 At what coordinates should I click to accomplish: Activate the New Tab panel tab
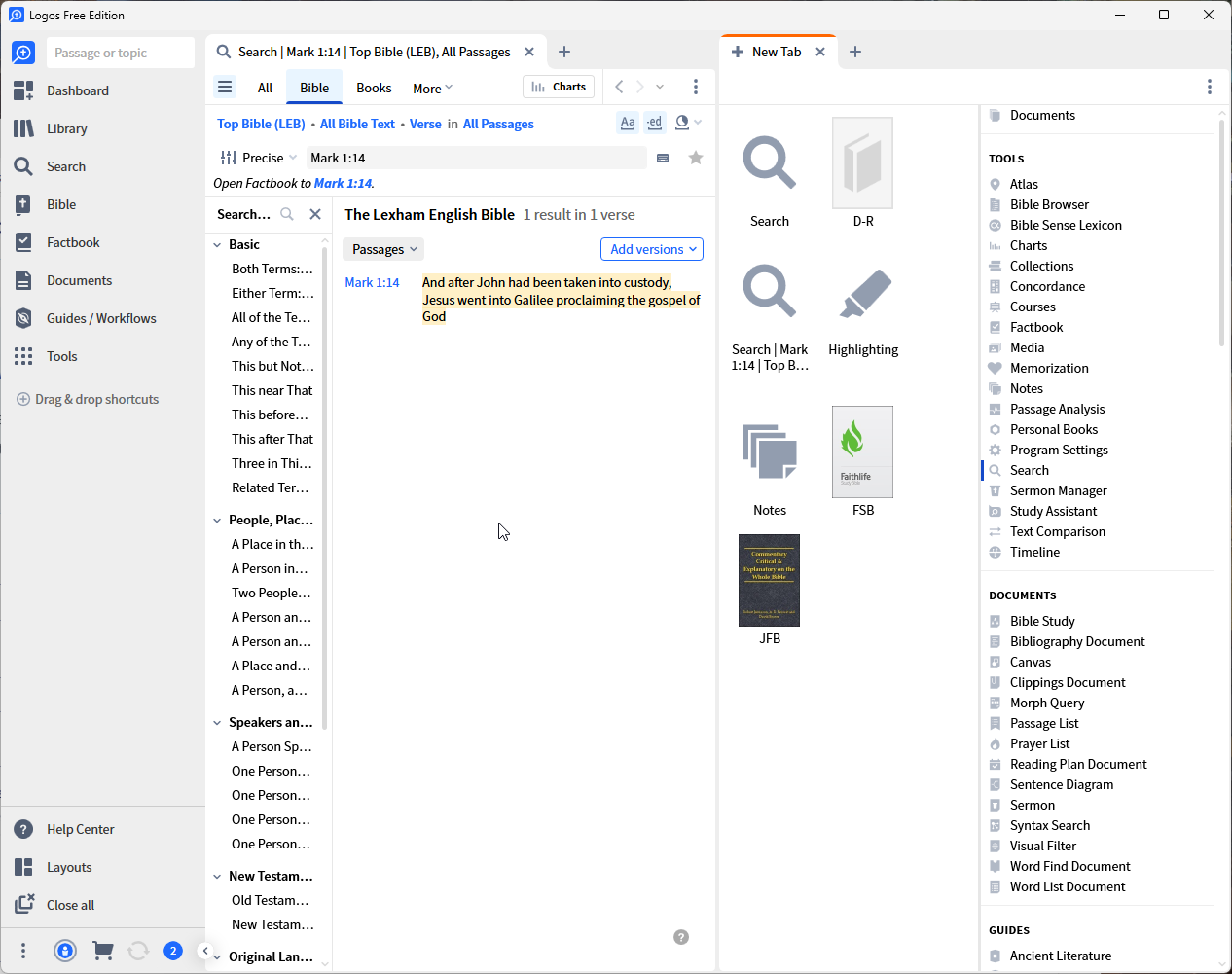(776, 52)
